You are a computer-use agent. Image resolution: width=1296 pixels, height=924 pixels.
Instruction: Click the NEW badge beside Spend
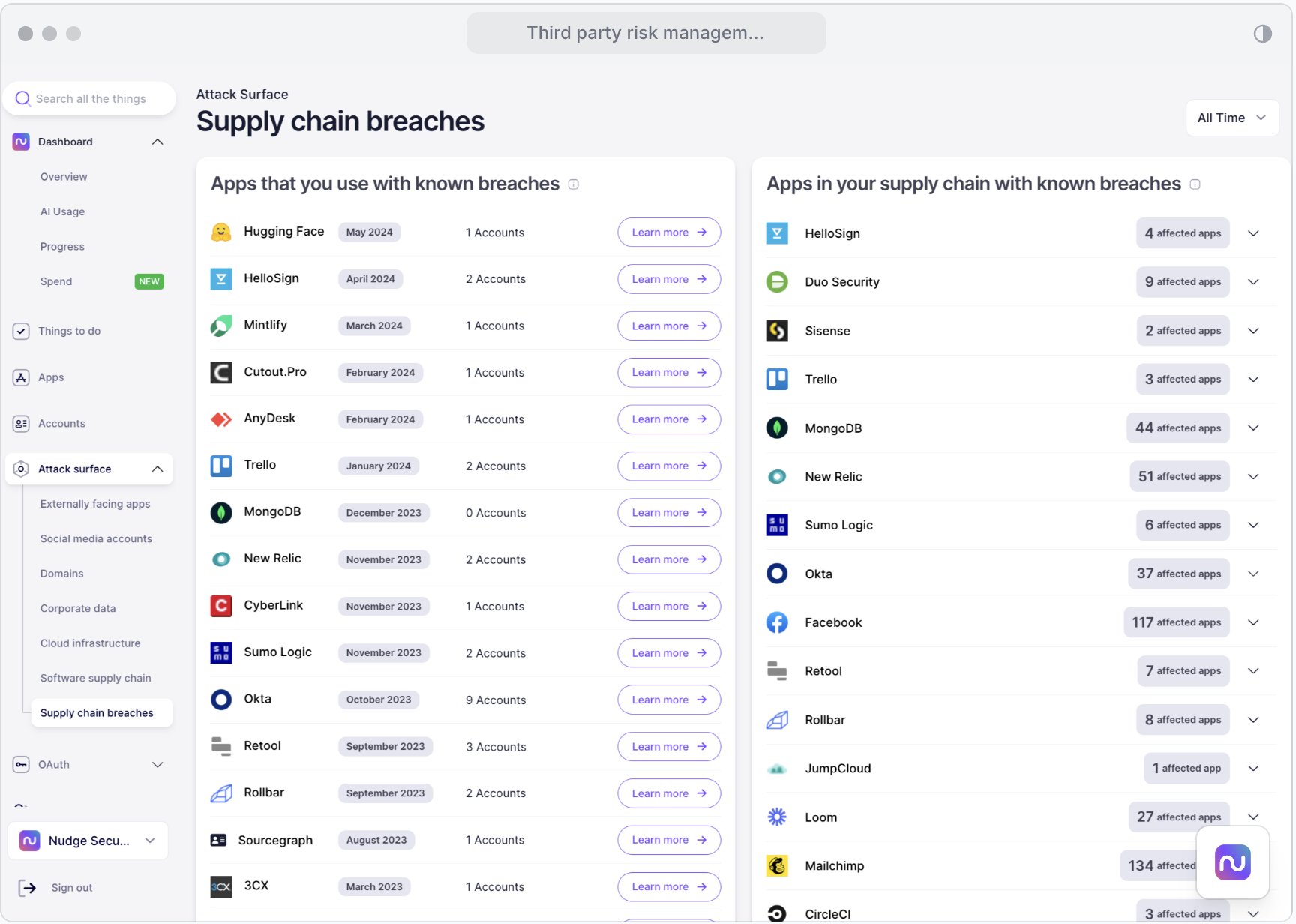[x=149, y=281]
